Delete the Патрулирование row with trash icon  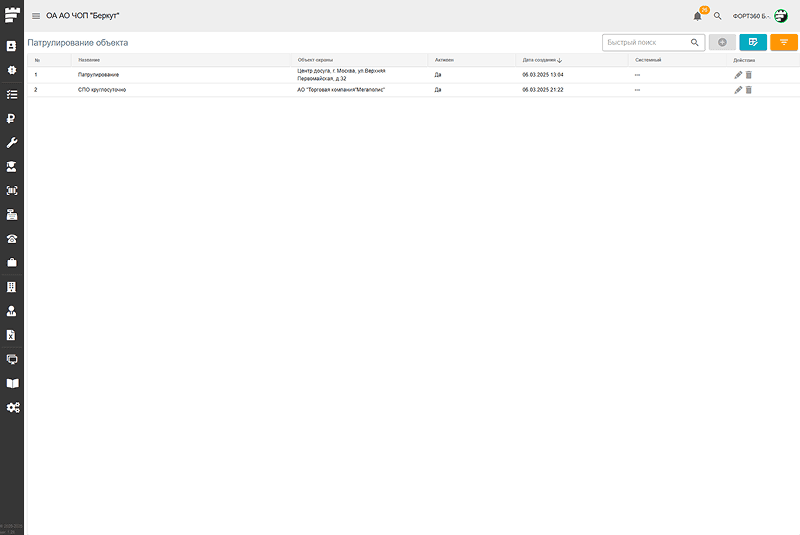(x=748, y=75)
